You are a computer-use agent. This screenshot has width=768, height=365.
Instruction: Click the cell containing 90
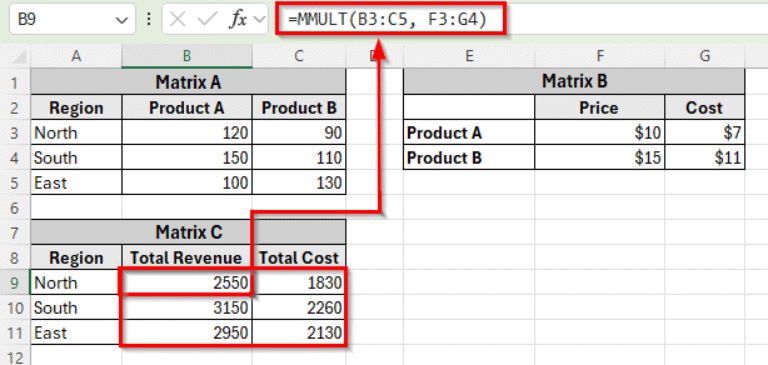[299, 133]
